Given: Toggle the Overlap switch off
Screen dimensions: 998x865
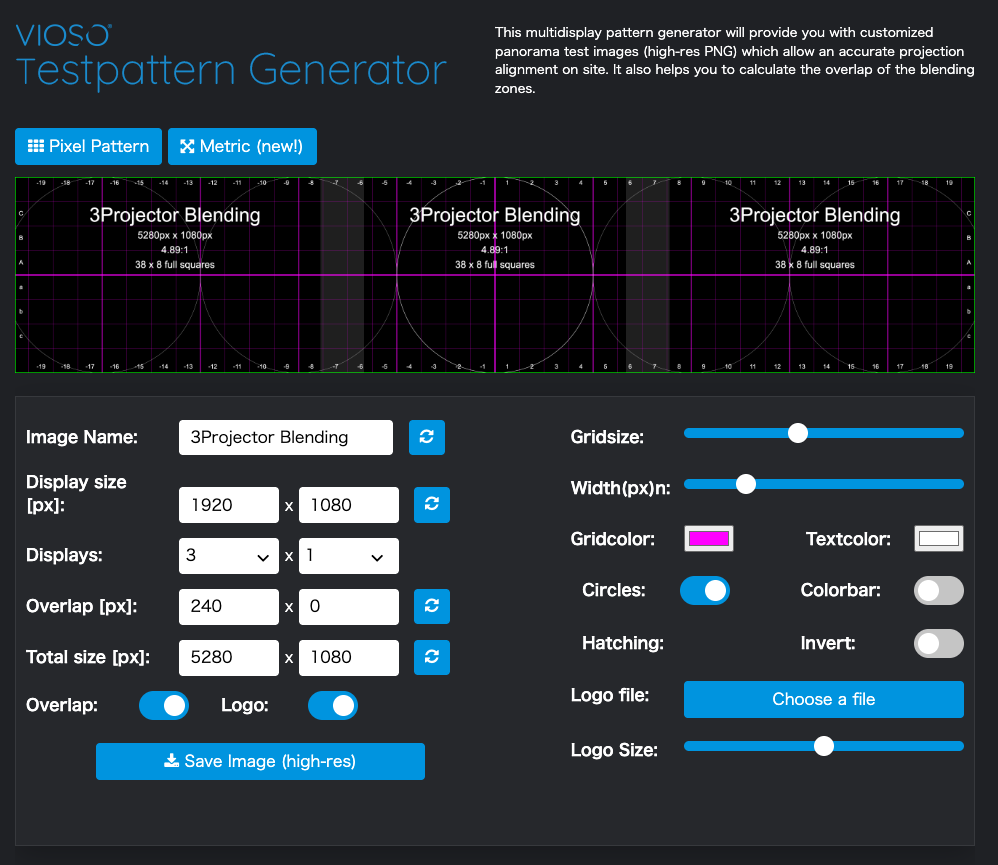Looking at the screenshot, I should coord(164,705).
